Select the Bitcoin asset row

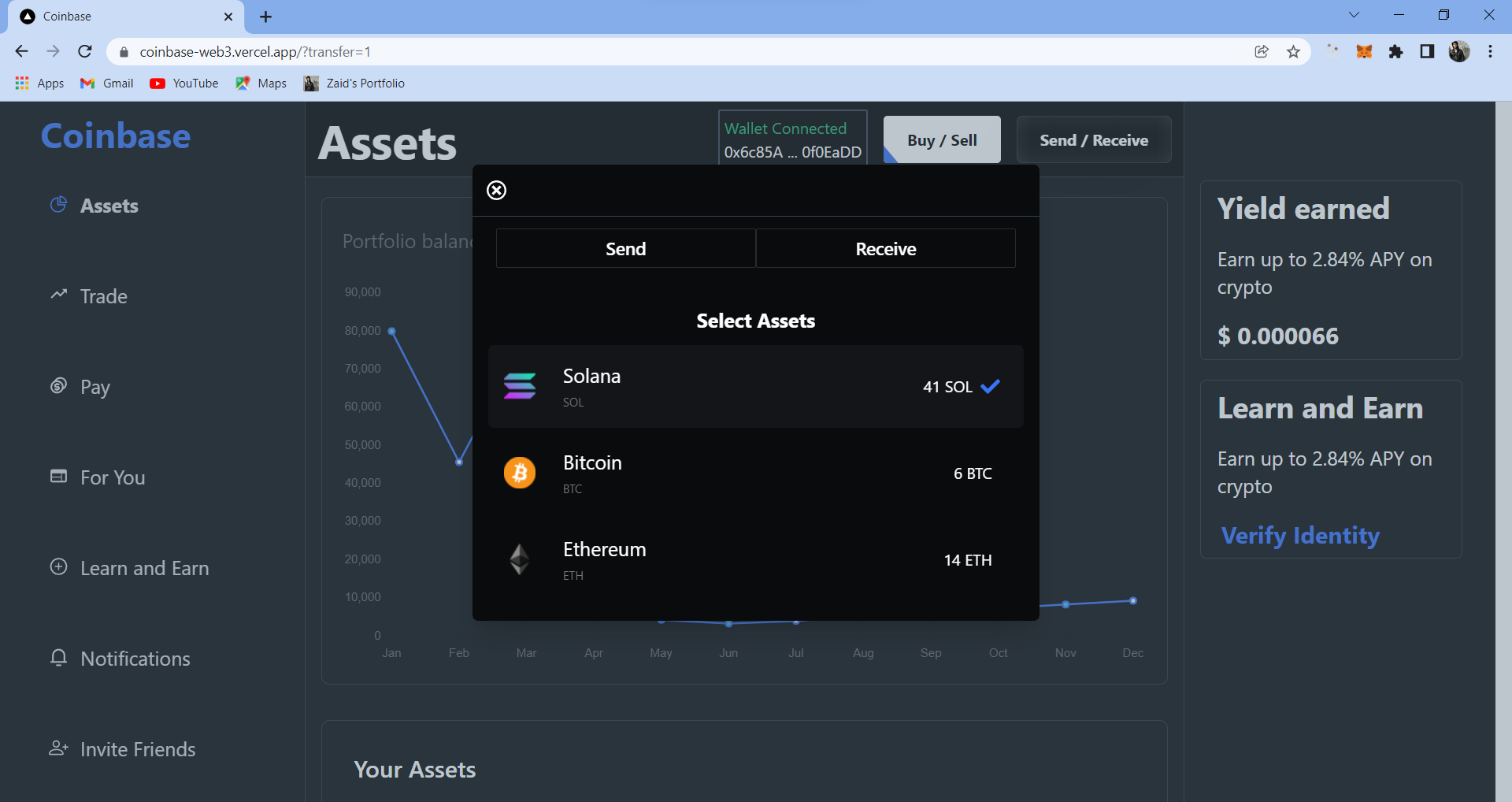tap(756, 473)
